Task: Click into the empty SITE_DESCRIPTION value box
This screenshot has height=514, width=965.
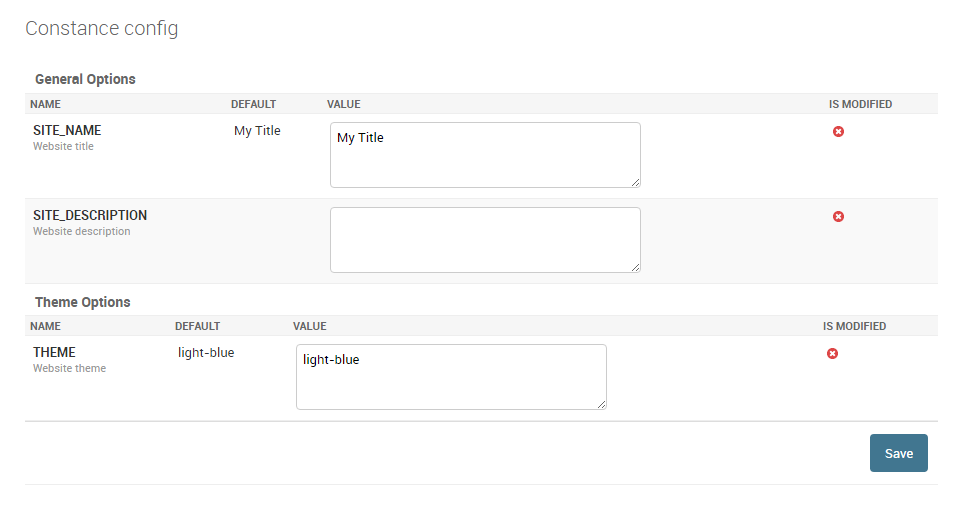Action: point(485,240)
